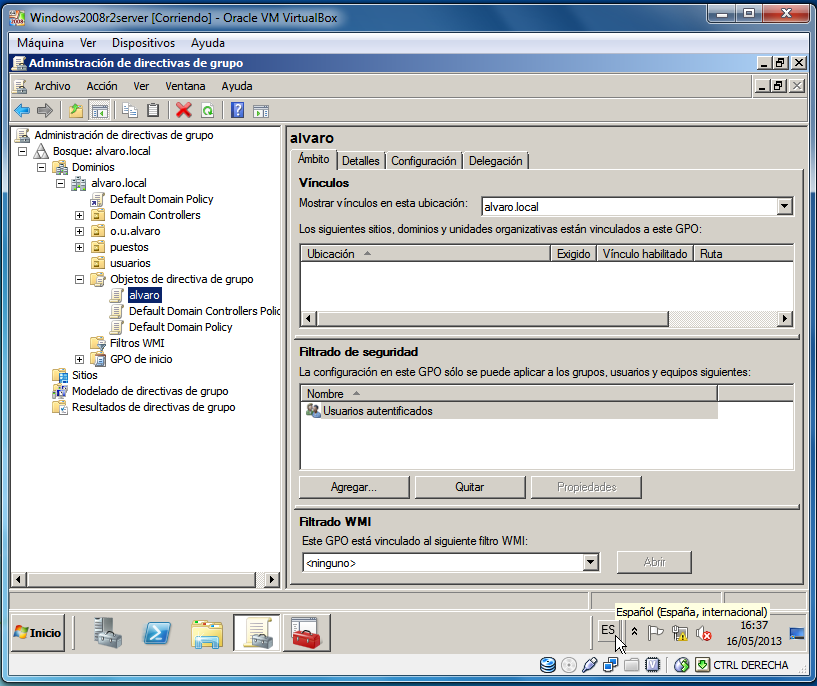817x686 pixels.
Task: Click the blue Back arrow in toolbar
Action: point(21,110)
